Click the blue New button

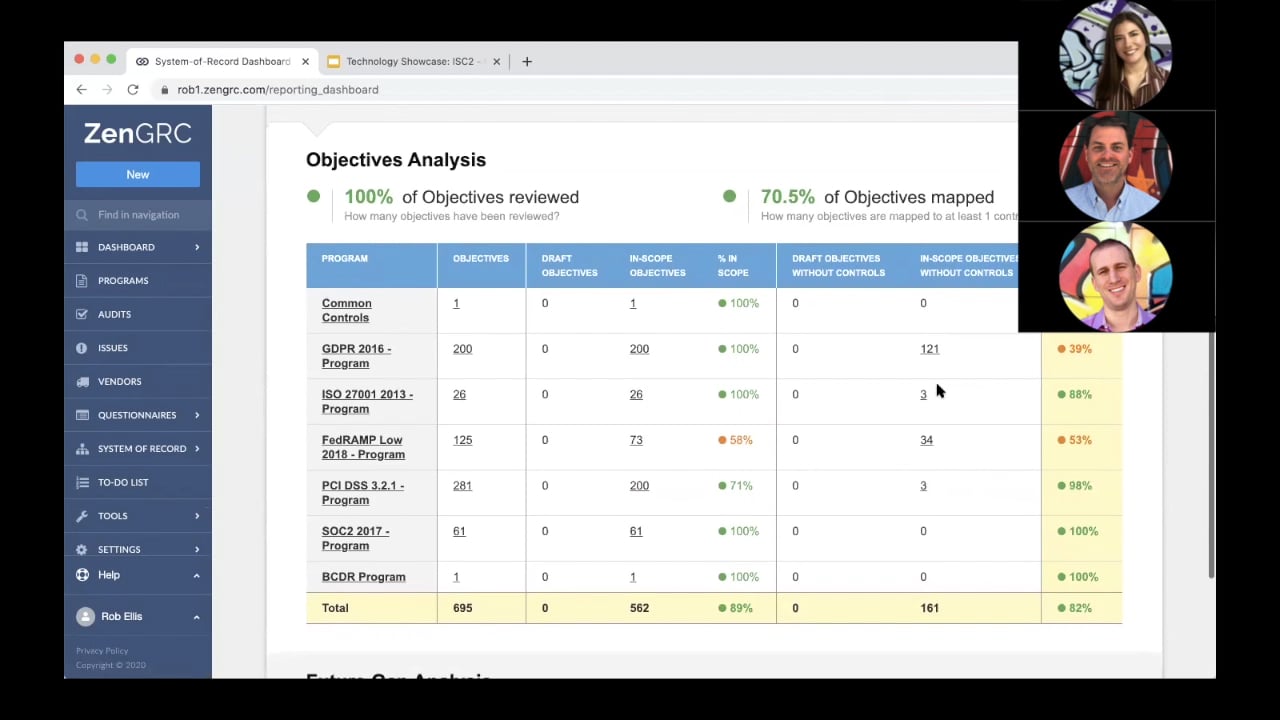pos(138,174)
